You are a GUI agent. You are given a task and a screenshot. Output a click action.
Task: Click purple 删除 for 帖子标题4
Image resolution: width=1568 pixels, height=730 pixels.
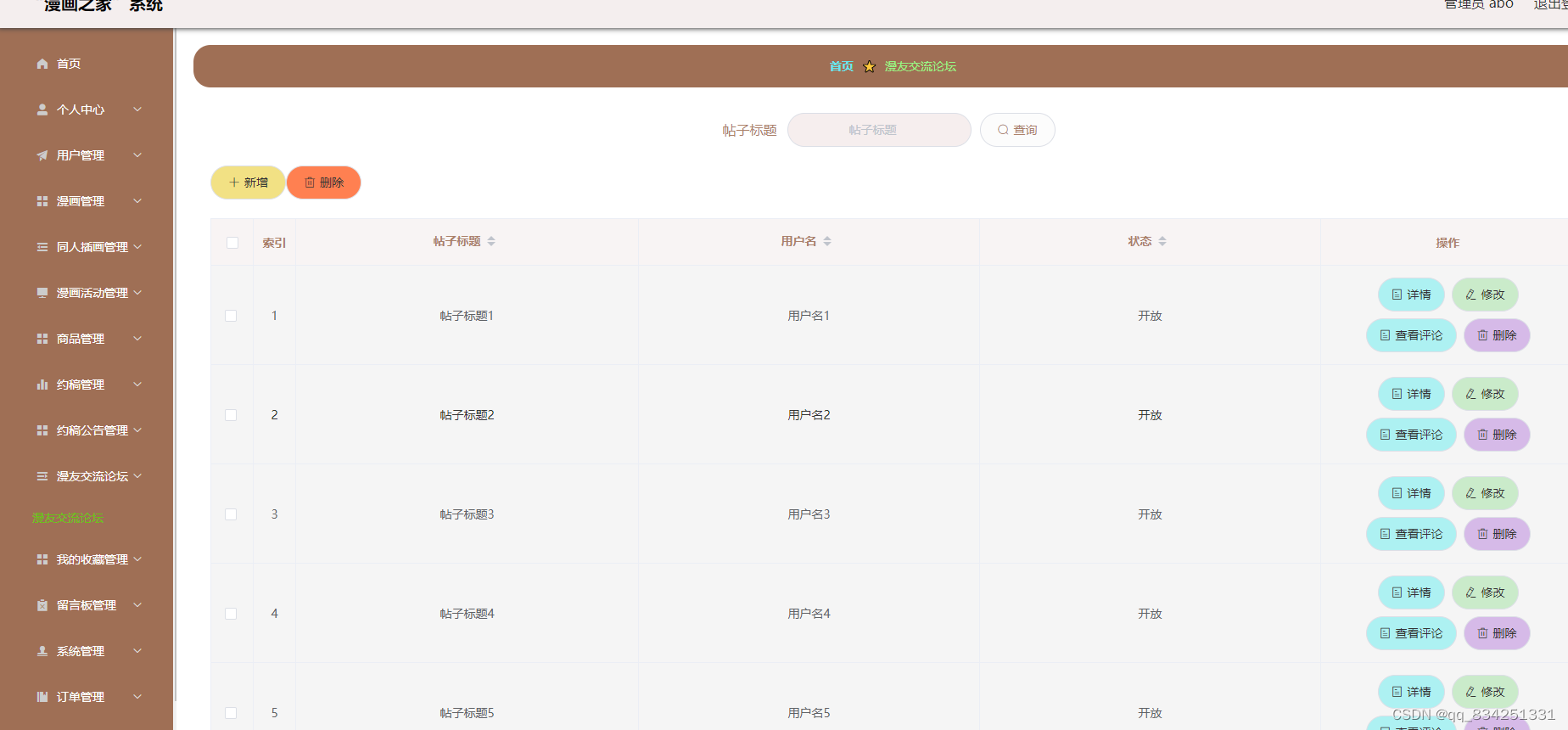tap(1497, 633)
